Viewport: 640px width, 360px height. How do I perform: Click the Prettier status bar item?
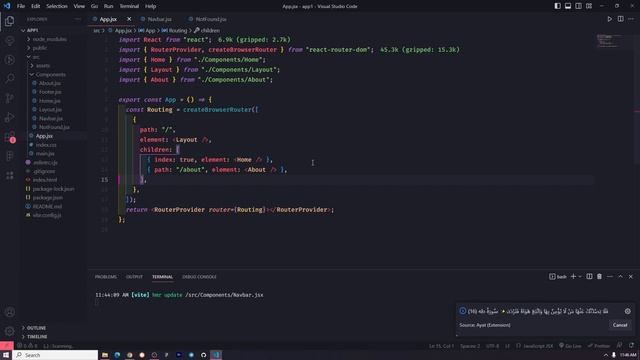(599, 346)
